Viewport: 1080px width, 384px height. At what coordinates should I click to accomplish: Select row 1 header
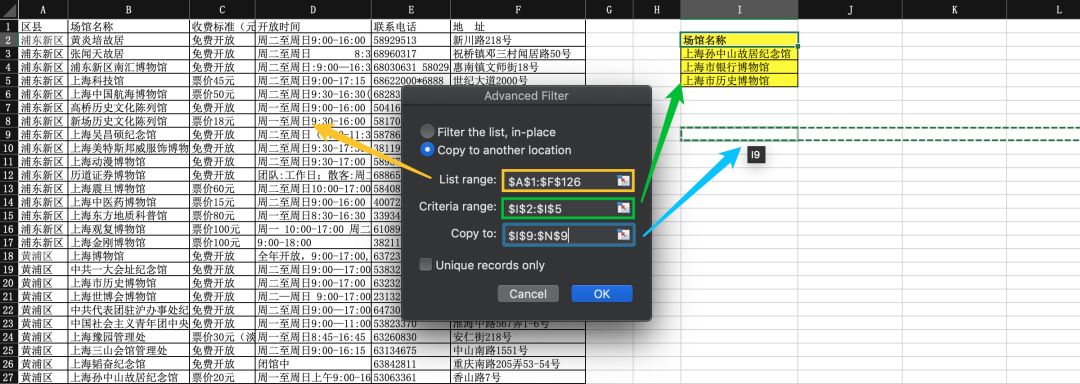(x=10, y=26)
